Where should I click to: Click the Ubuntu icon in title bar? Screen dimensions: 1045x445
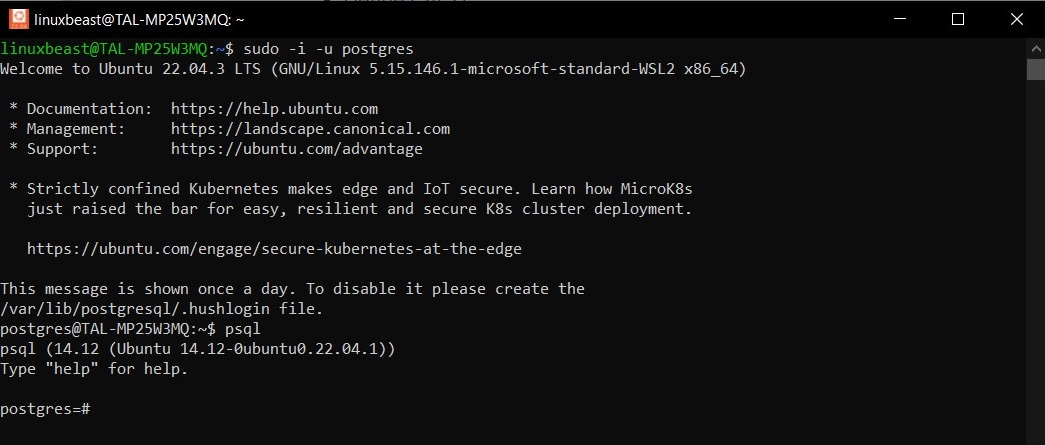[x=19, y=19]
